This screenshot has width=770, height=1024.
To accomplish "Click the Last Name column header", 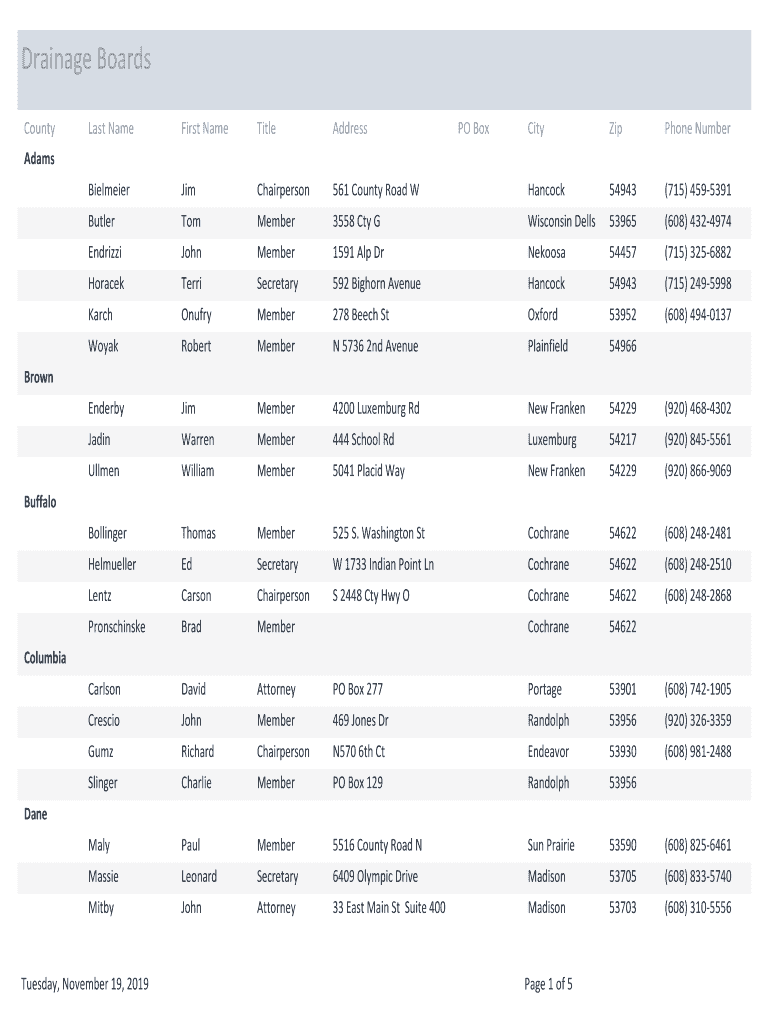I will pos(110,128).
